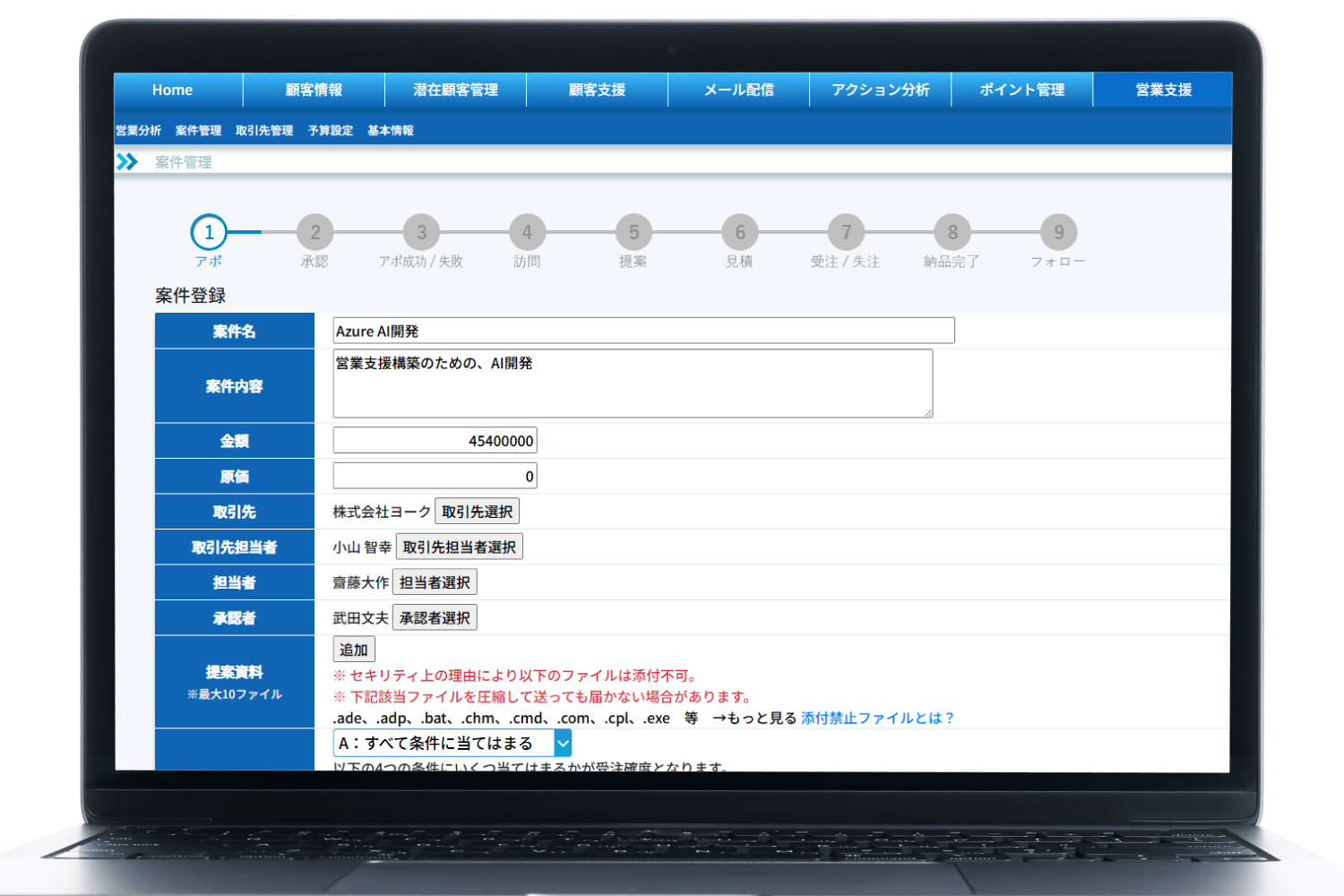The width and height of the screenshot is (1344, 896).
Task: Select step 8 納品完了 circle
Action: pyautogui.click(x=952, y=232)
